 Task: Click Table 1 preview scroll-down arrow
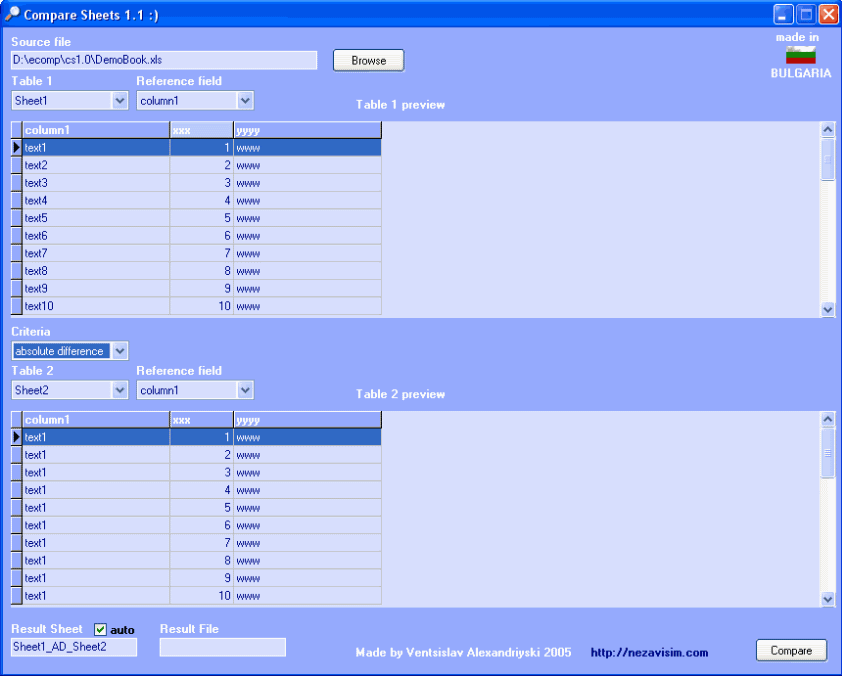[x=828, y=309]
